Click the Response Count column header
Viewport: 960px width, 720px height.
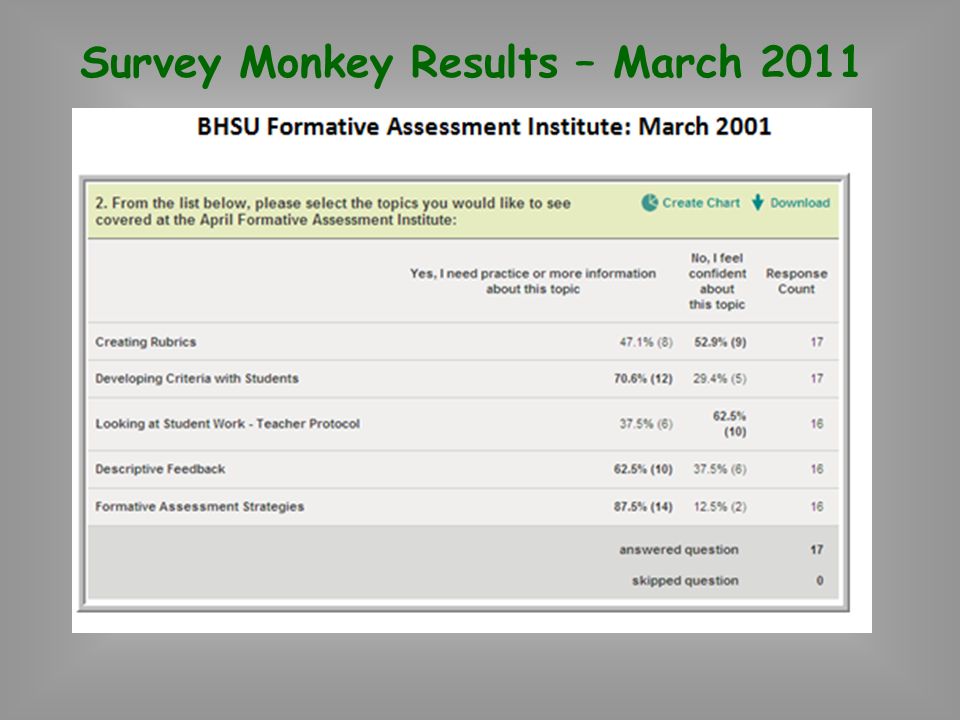[797, 281]
